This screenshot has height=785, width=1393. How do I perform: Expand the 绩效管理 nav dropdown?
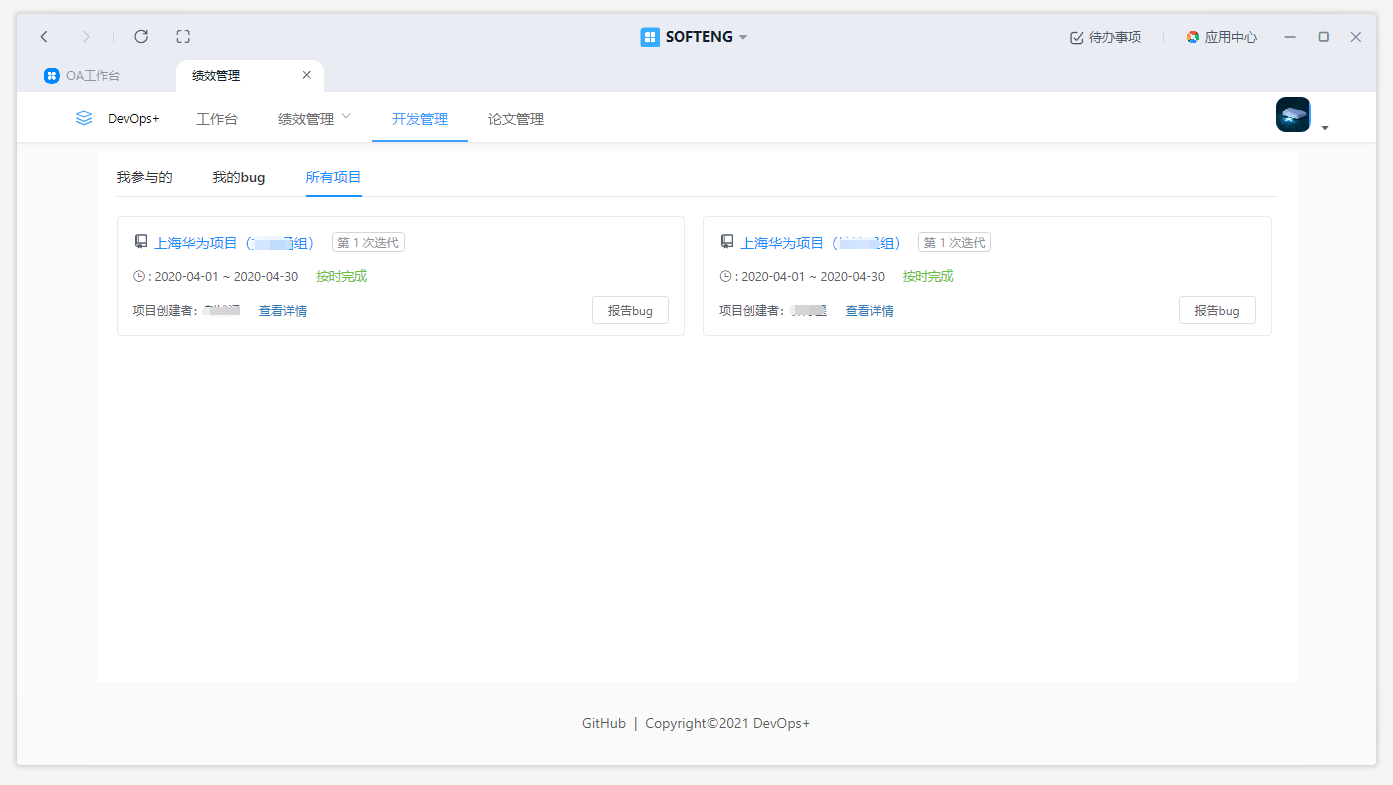point(315,119)
